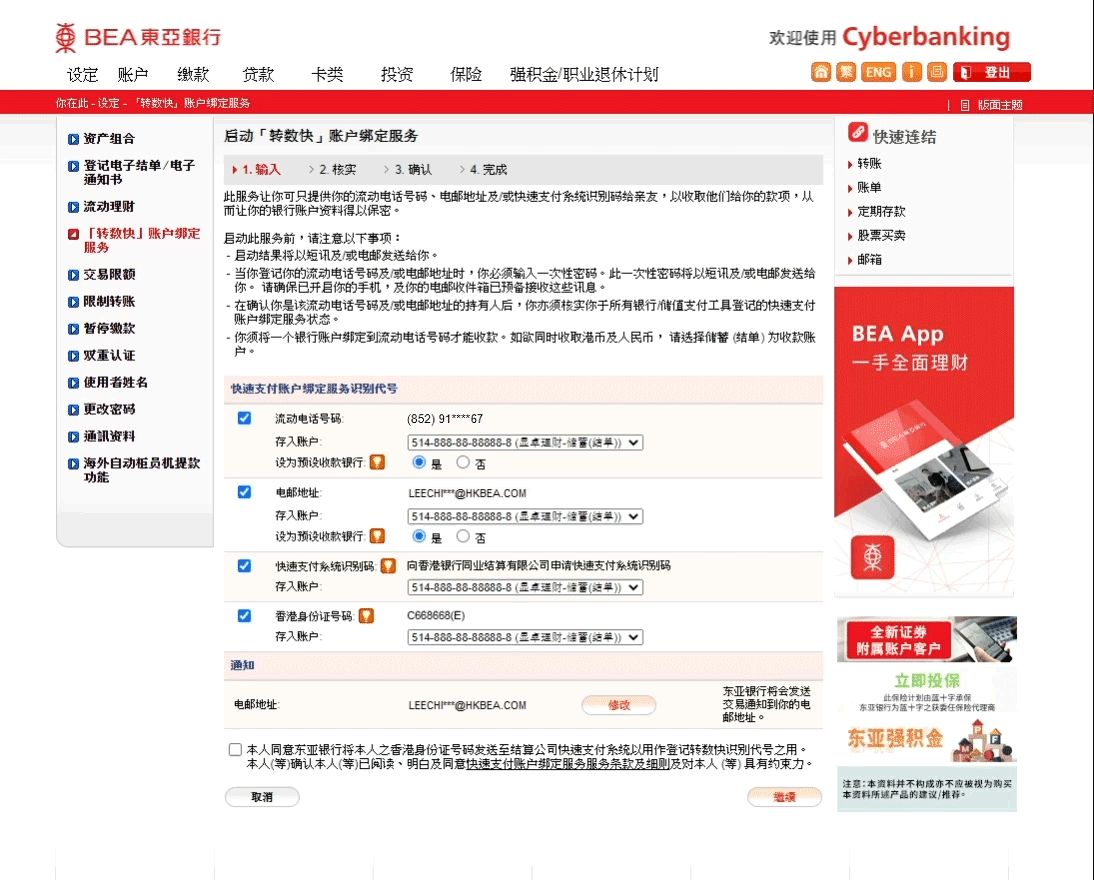Open 账单 quick link
Viewport: 1094px width, 880px height.
coord(869,188)
